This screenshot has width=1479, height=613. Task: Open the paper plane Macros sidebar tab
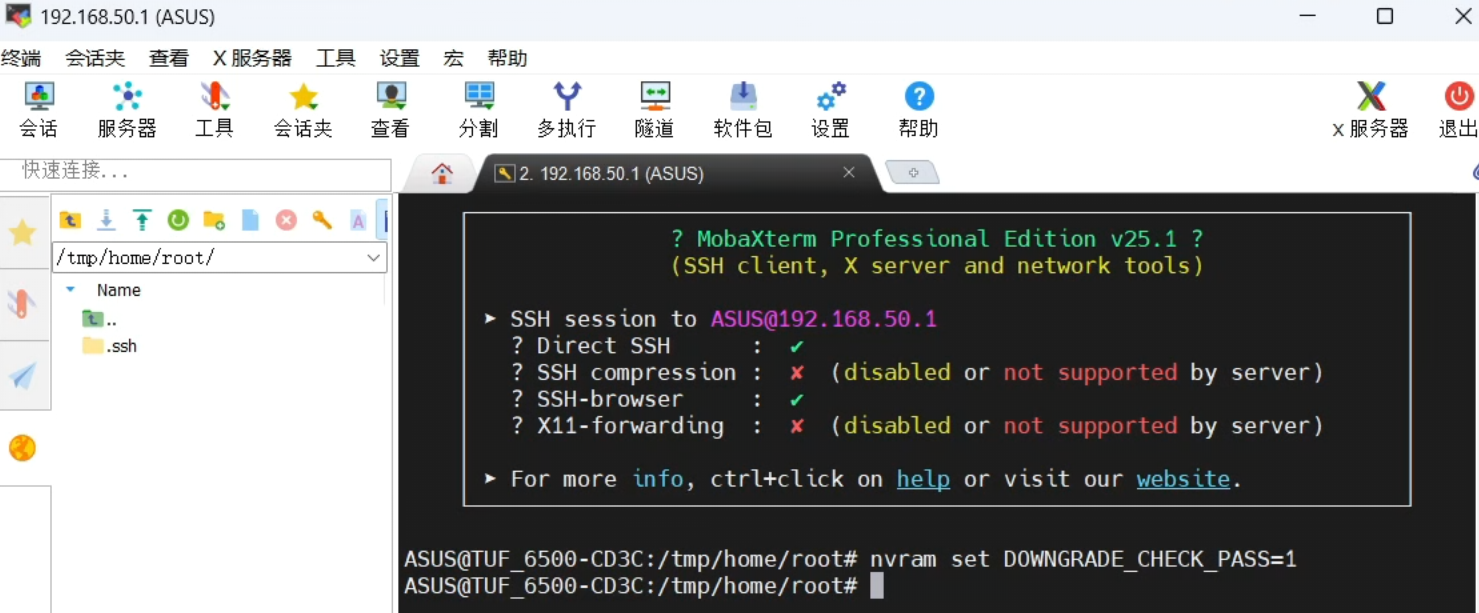22,375
